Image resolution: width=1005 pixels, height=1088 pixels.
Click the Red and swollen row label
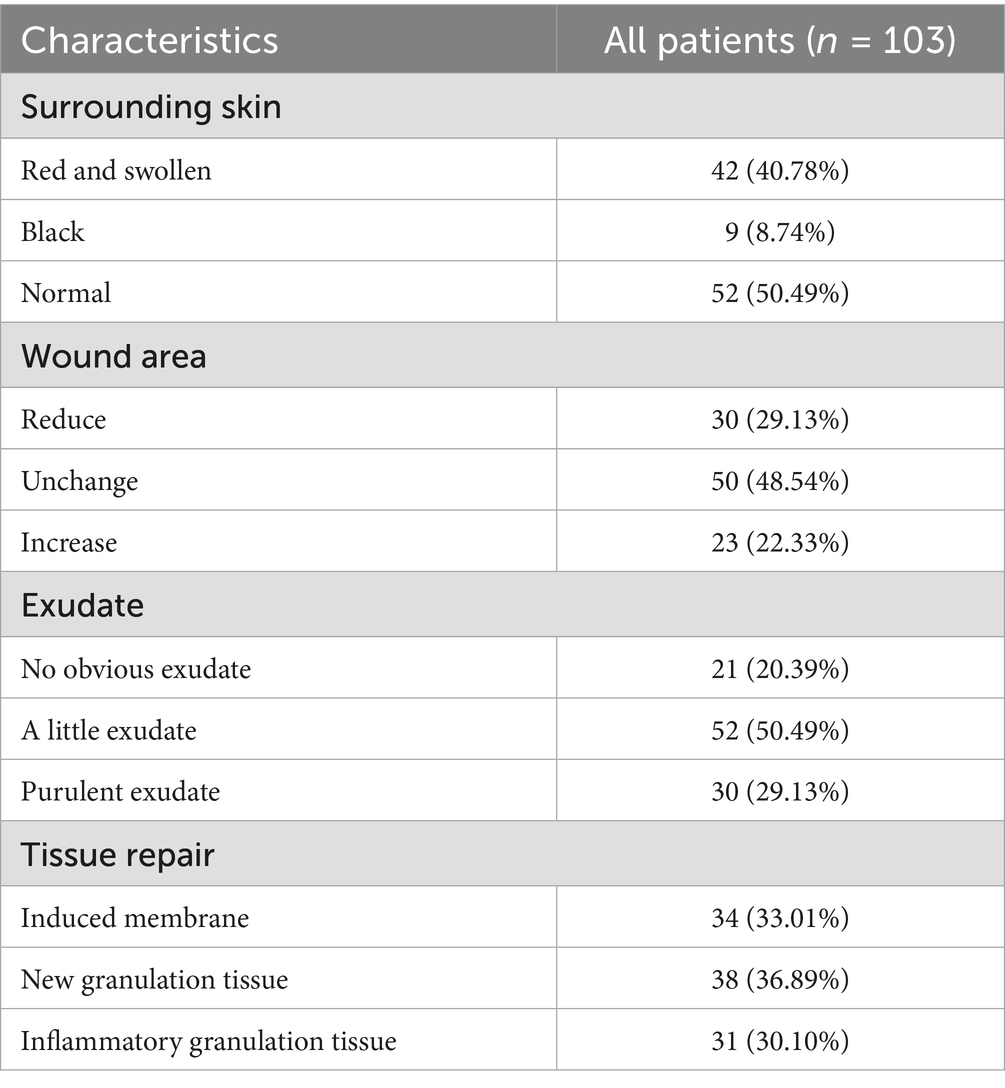[x=116, y=170]
